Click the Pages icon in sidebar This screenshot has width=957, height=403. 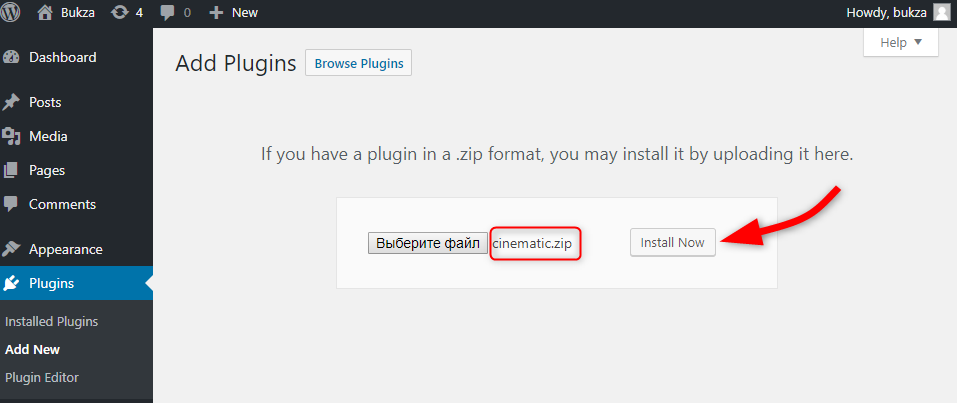coord(10,170)
